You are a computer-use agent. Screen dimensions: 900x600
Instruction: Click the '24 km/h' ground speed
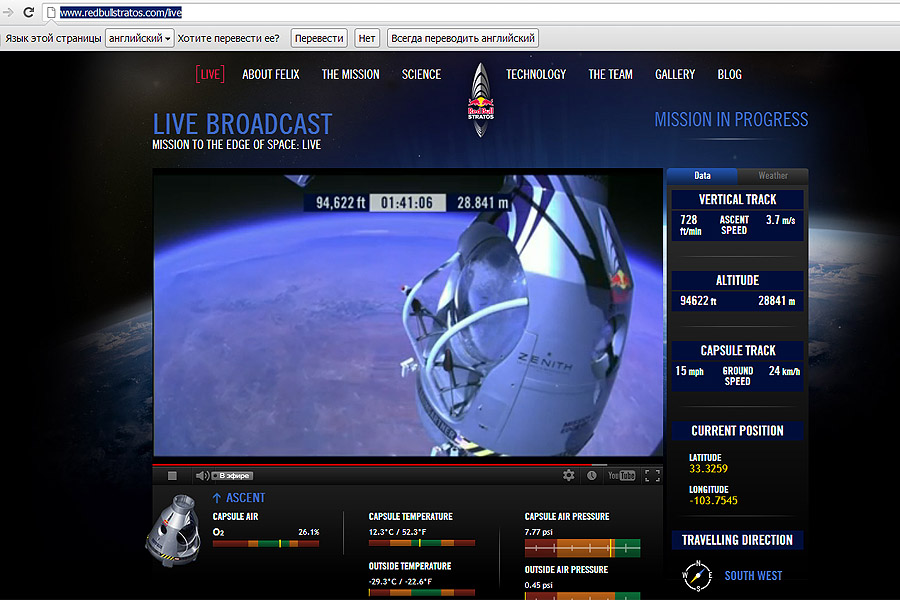pyautogui.click(x=784, y=371)
